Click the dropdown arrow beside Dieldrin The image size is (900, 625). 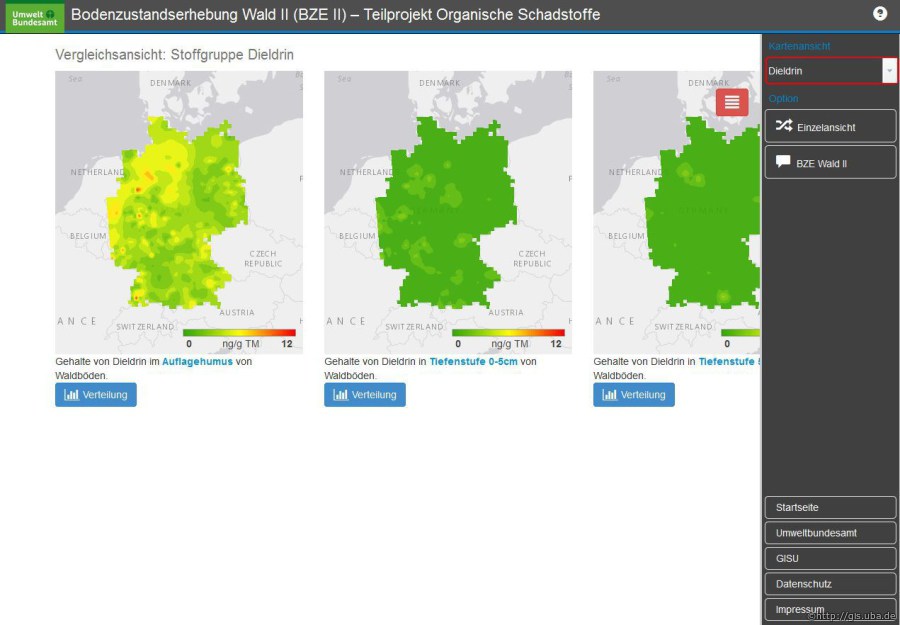tap(889, 71)
